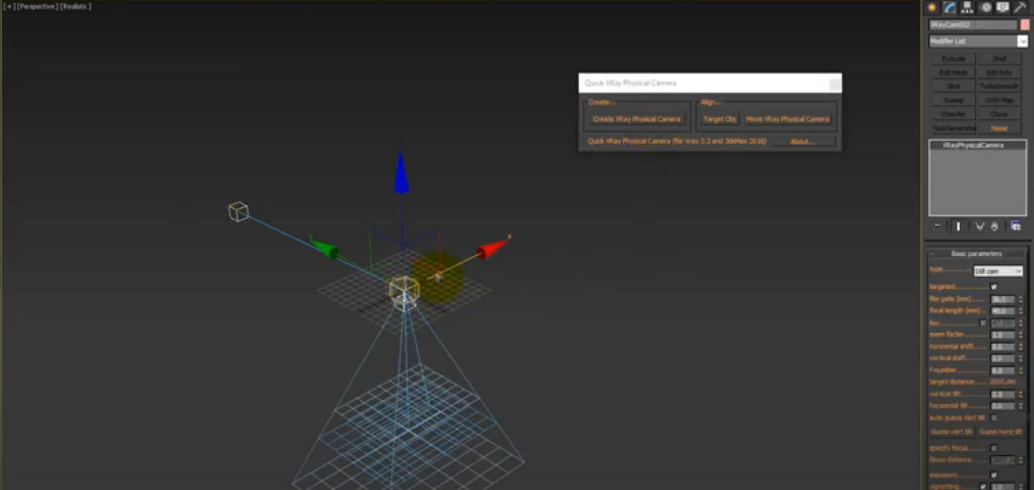Click Move VRay Physical Camera button
1034x490 pixels.
pyautogui.click(x=787, y=119)
